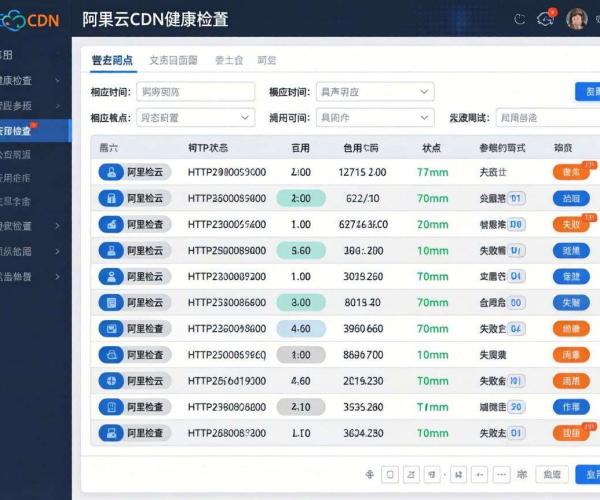Click the blue button at bottom right of pagination

[x=588, y=475]
